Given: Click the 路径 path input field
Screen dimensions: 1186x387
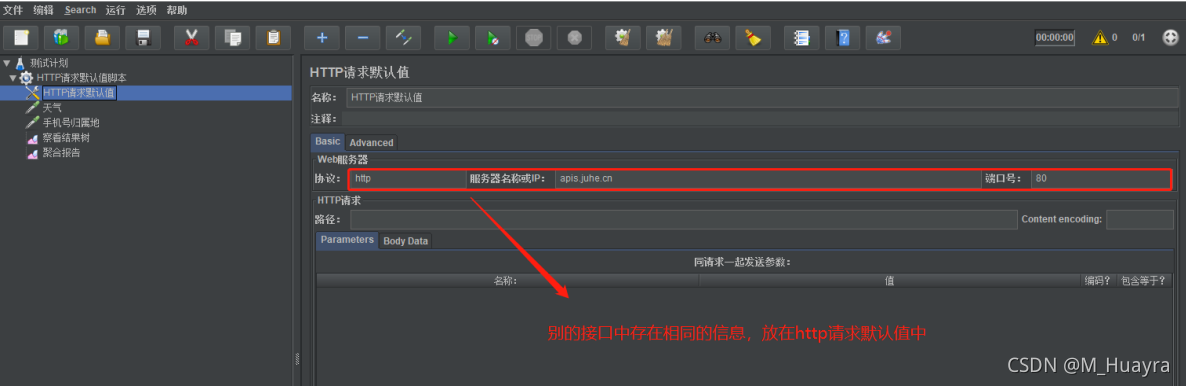Looking at the screenshot, I should coord(684,219).
